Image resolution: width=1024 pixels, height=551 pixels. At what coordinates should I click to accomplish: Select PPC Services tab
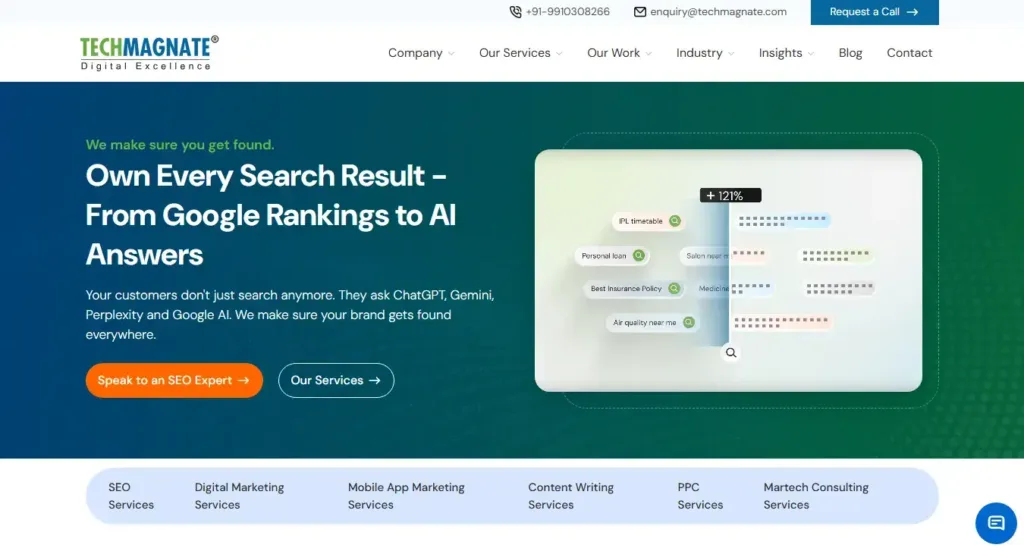tap(700, 496)
